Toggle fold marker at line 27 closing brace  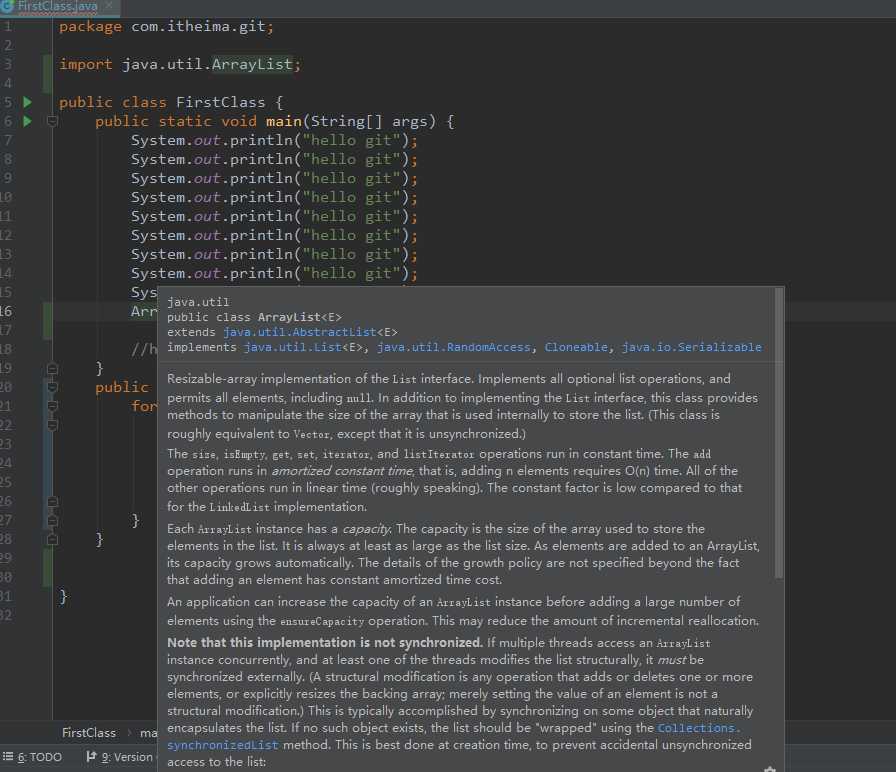(x=52, y=521)
